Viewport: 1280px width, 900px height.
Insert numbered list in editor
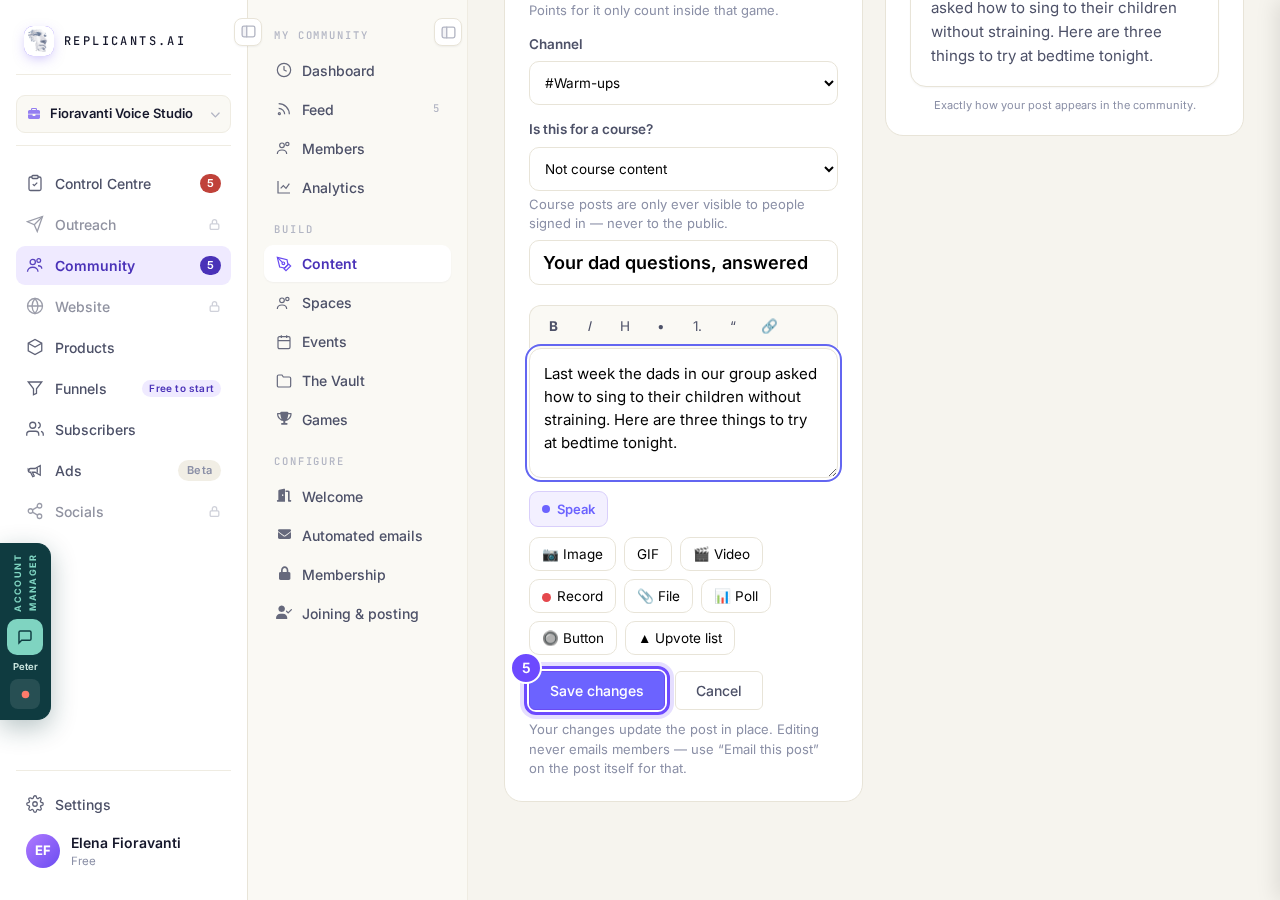697,326
